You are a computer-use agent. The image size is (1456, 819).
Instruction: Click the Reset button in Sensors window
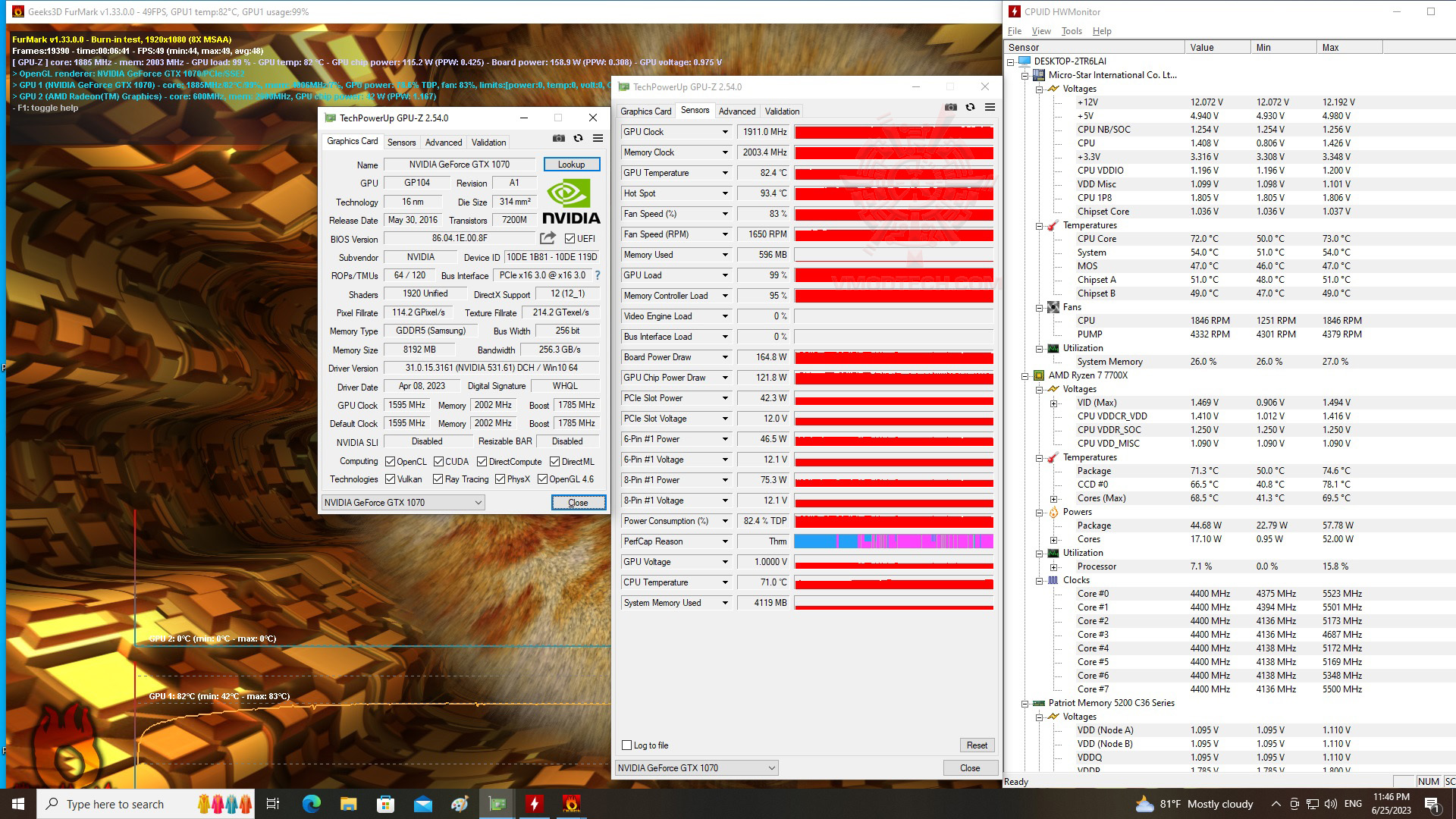click(976, 745)
